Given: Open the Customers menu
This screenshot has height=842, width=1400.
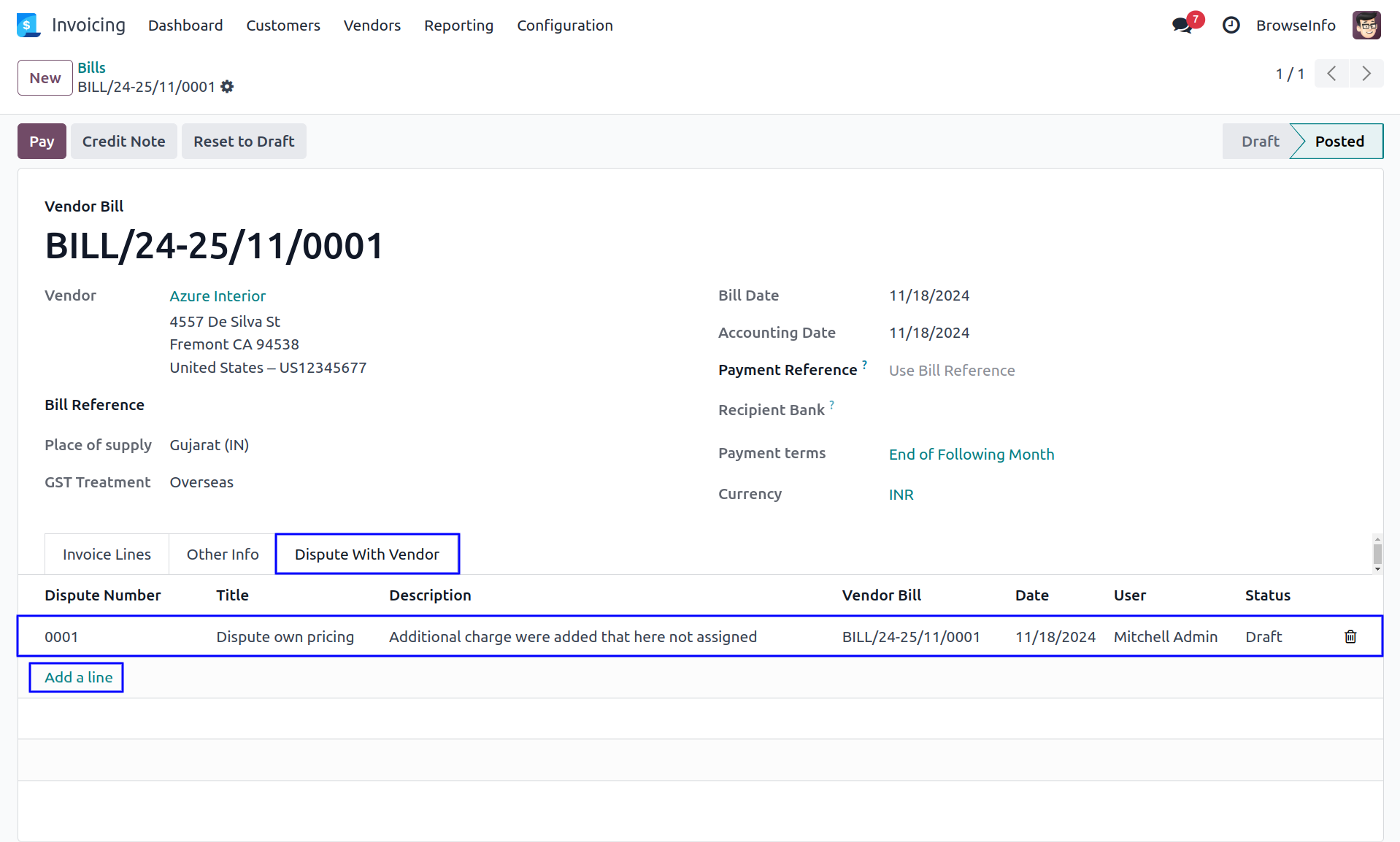Looking at the screenshot, I should [x=283, y=26].
